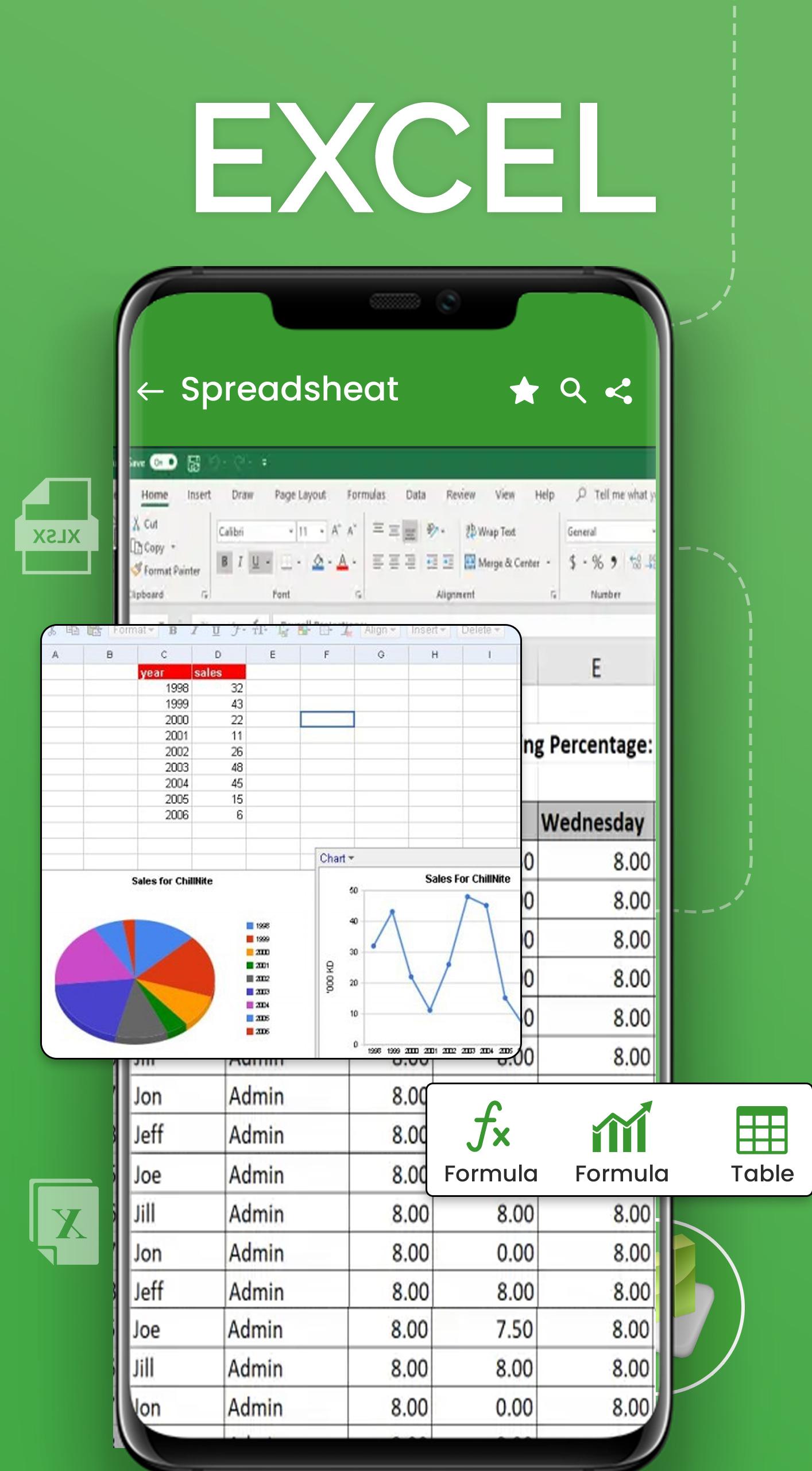Open the Chart dropdown in the overlay sheet
812x1471 pixels.
click(337, 858)
